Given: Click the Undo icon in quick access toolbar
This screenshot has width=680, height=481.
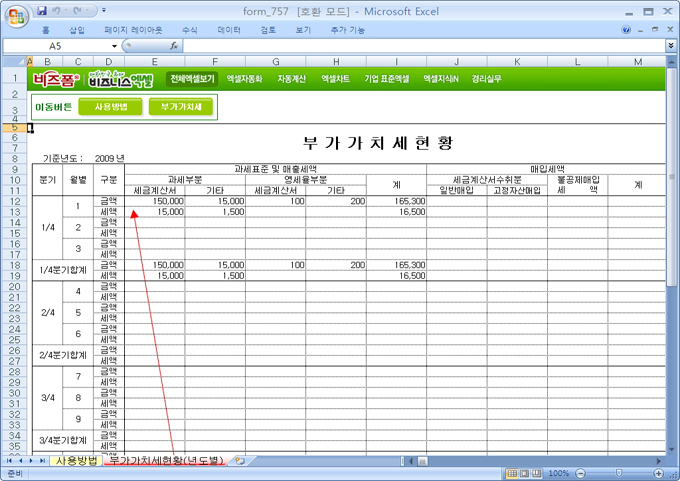Looking at the screenshot, I should pyautogui.click(x=59, y=11).
